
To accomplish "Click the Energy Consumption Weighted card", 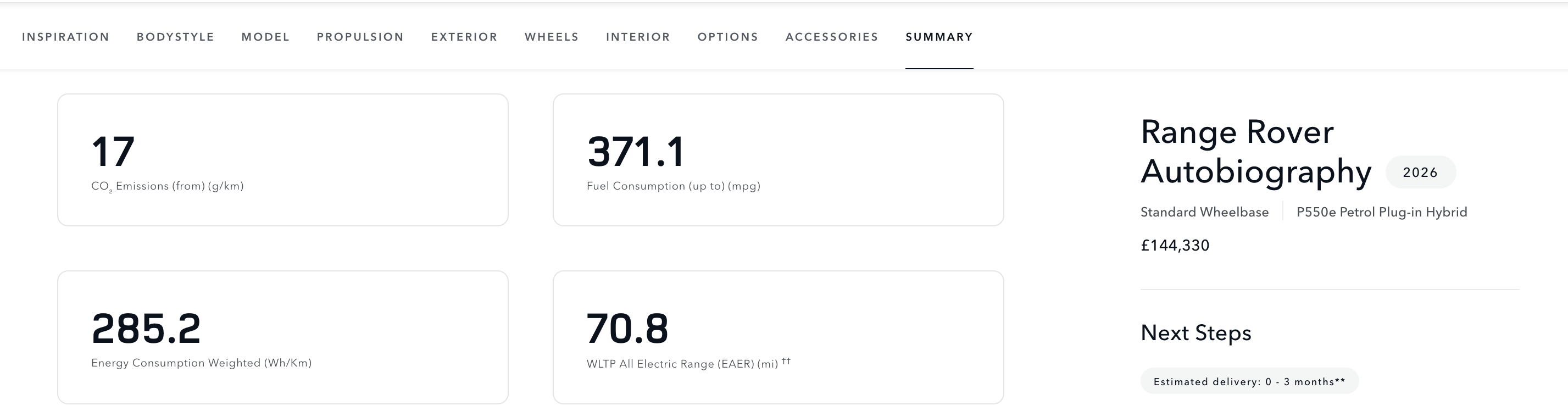I will [x=282, y=337].
